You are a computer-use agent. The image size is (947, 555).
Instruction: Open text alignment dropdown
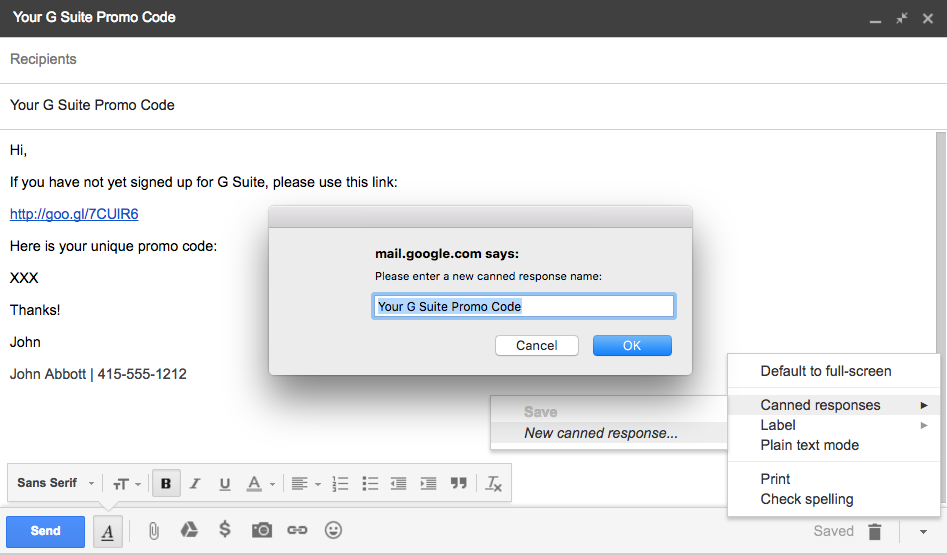click(306, 483)
